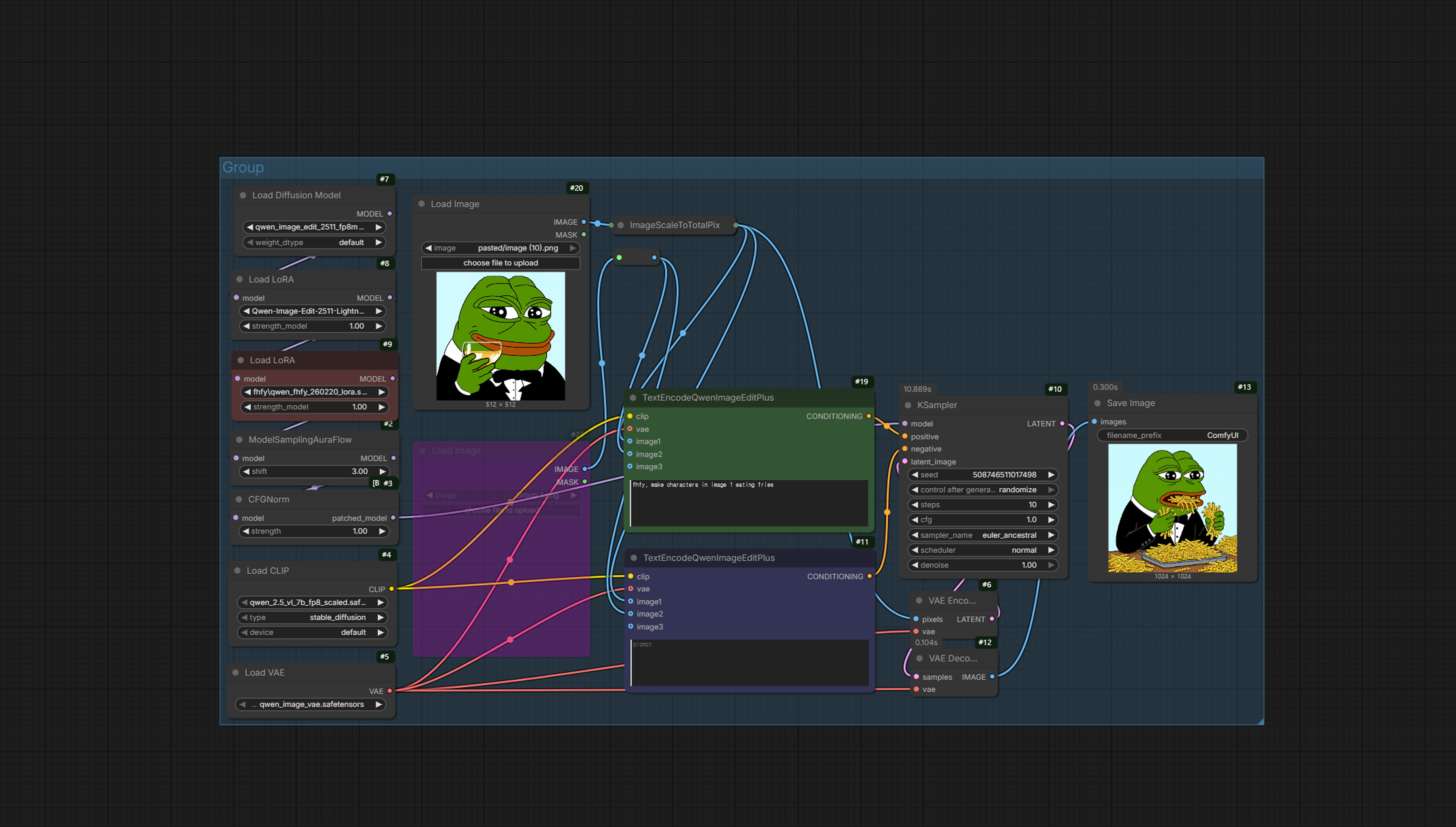Screen dimensions: 1456x827
Task: Click the Load VAE node collapse dot
Action: (236, 673)
